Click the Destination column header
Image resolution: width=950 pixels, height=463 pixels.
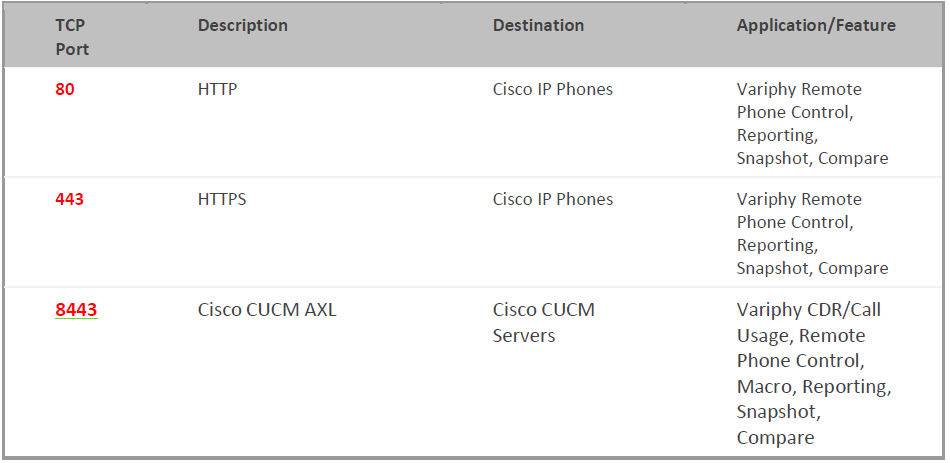tap(538, 25)
